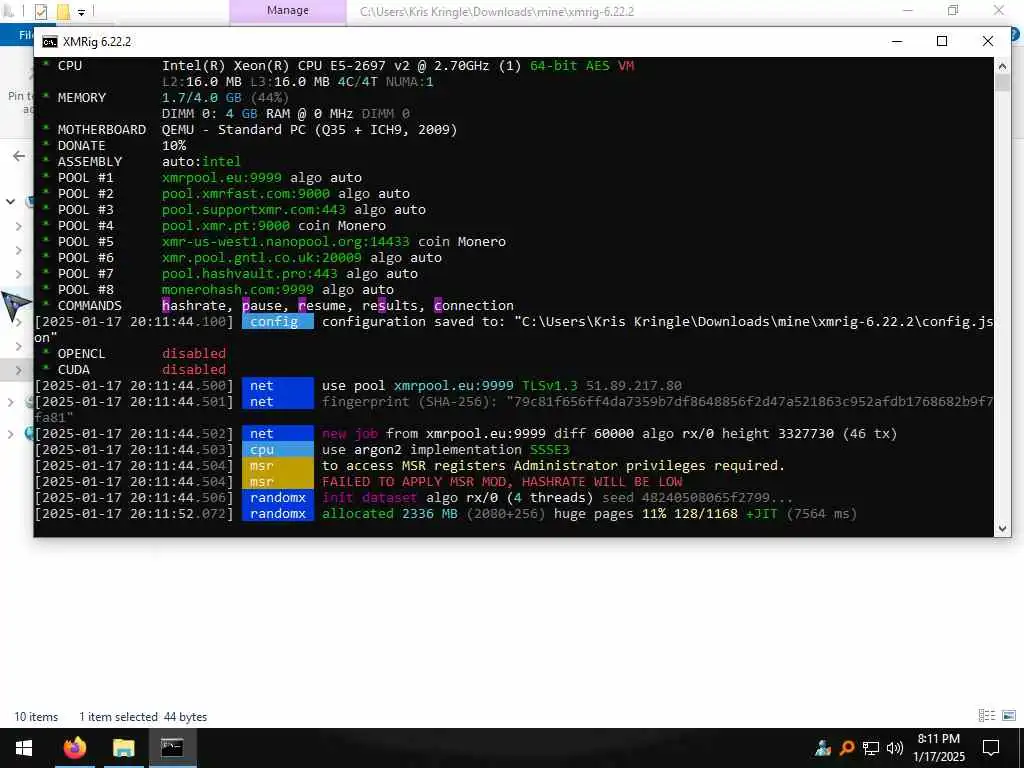Image resolution: width=1024 pixels, height=768 pixels.
Task: Click the '10 items' status bar text
Action: point(36,716)
